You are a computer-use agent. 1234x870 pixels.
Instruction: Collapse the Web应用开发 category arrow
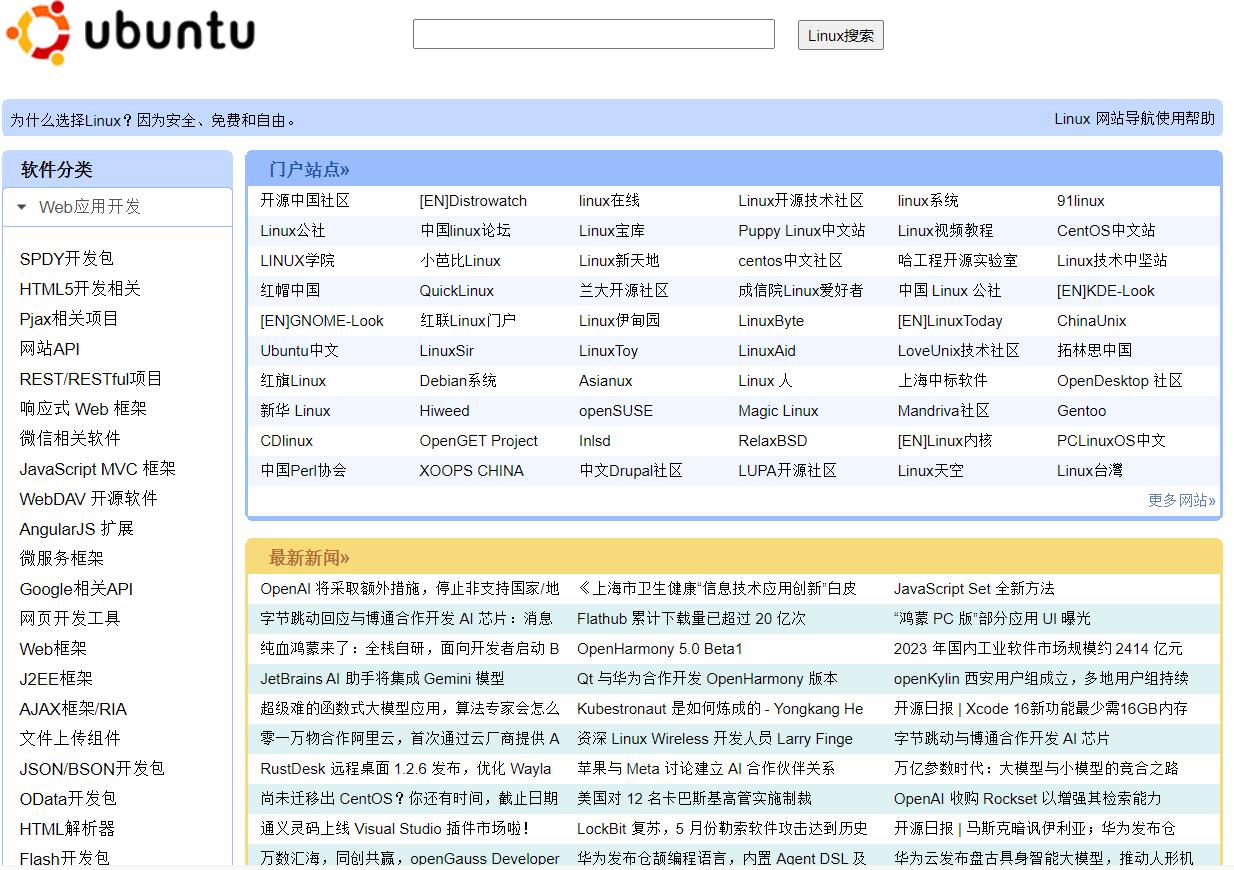[22, 207]
